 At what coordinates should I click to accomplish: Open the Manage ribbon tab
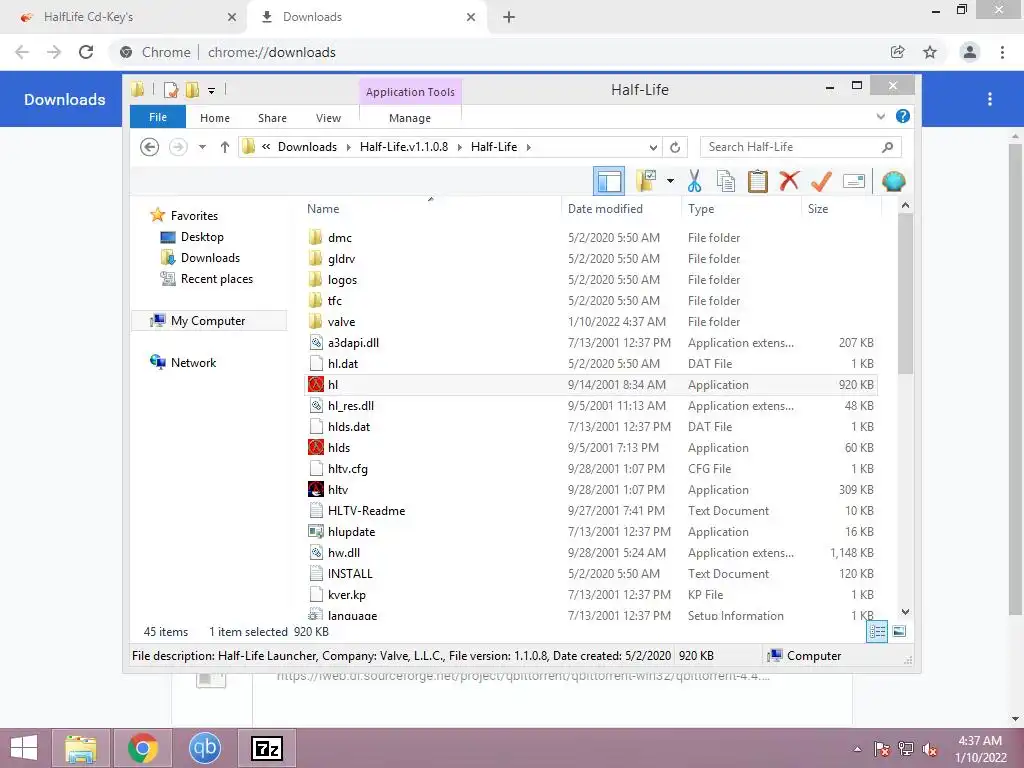[410, 118]
